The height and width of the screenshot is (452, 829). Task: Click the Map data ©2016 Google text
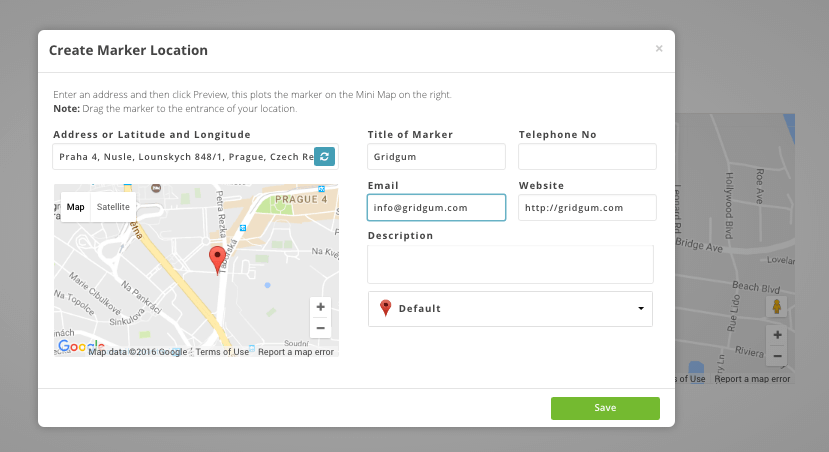[137, 352]
